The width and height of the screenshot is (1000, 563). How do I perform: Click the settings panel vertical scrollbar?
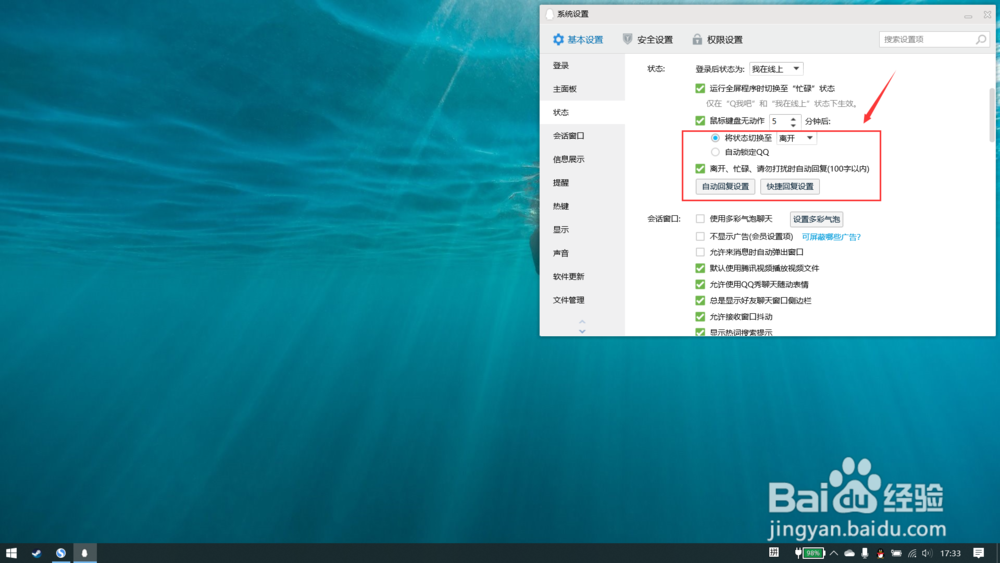pyautogui.click(x=992, y=115)
